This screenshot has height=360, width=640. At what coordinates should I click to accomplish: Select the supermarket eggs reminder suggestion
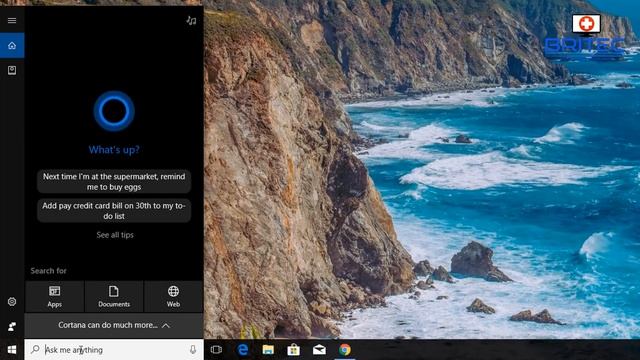[114, 182]
